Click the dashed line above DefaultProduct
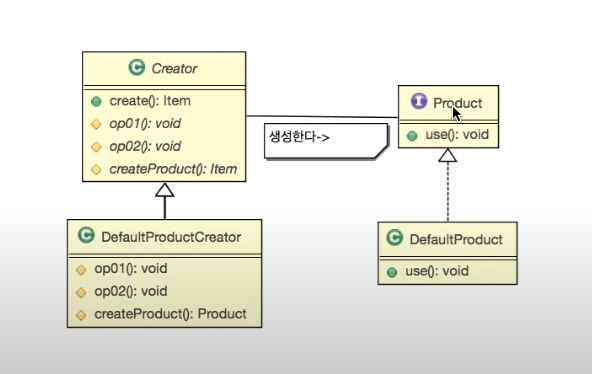 [448, 192]
